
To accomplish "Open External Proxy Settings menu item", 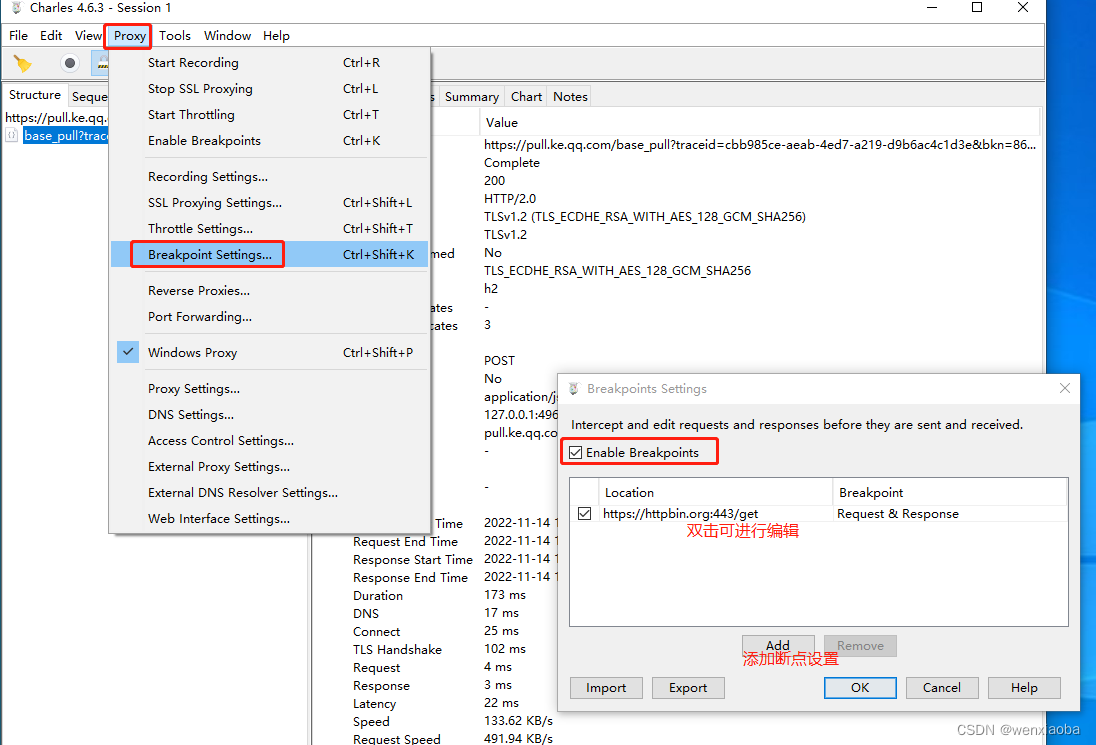I will coord(269,466).
